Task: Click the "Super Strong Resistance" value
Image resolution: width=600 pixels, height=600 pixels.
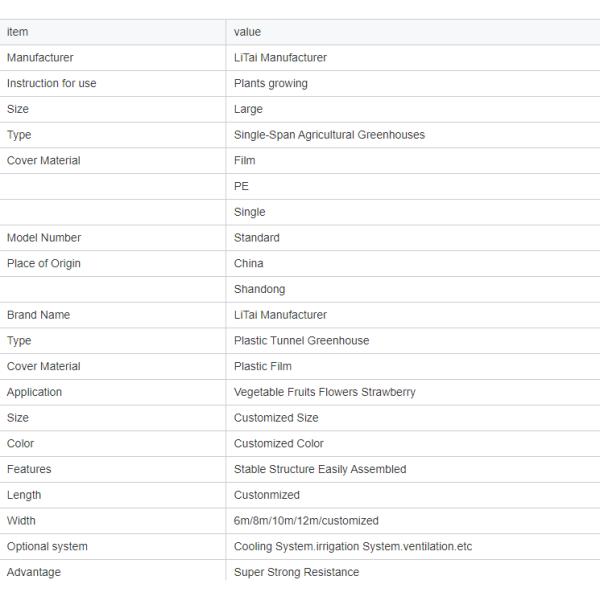Action: (296, 572)
